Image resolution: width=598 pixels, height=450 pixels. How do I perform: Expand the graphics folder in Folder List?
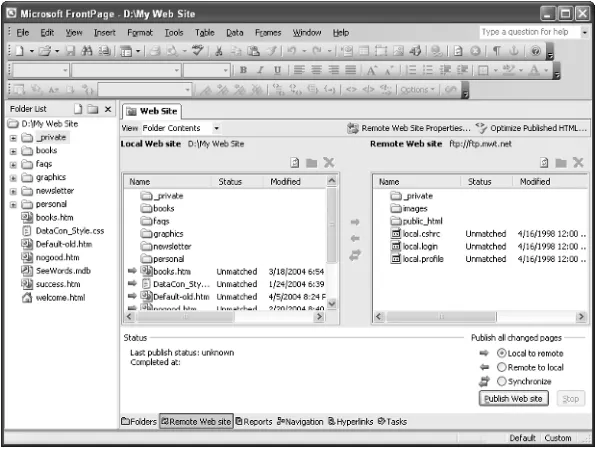[13, 178]
